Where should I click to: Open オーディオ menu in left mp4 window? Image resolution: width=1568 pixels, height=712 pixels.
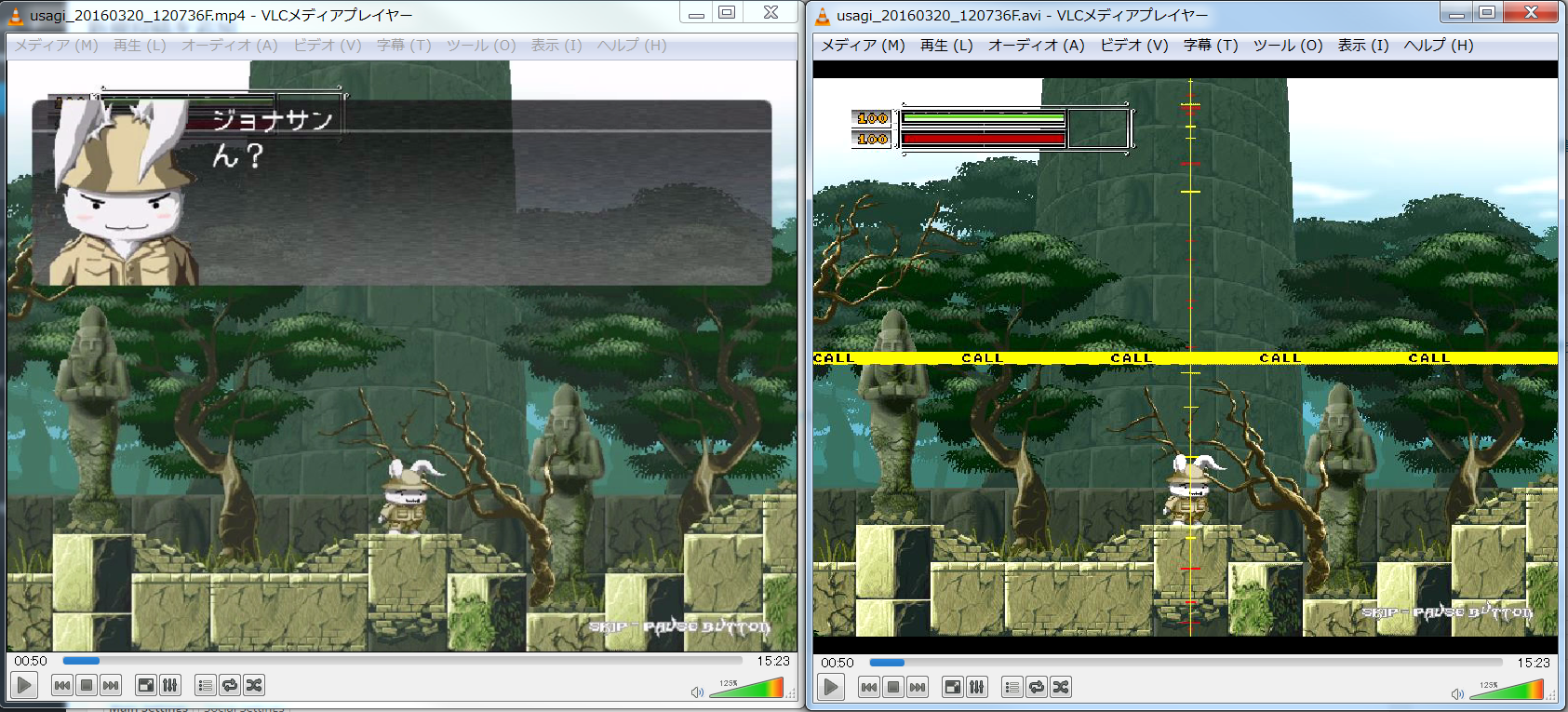(x=229, y=45)
